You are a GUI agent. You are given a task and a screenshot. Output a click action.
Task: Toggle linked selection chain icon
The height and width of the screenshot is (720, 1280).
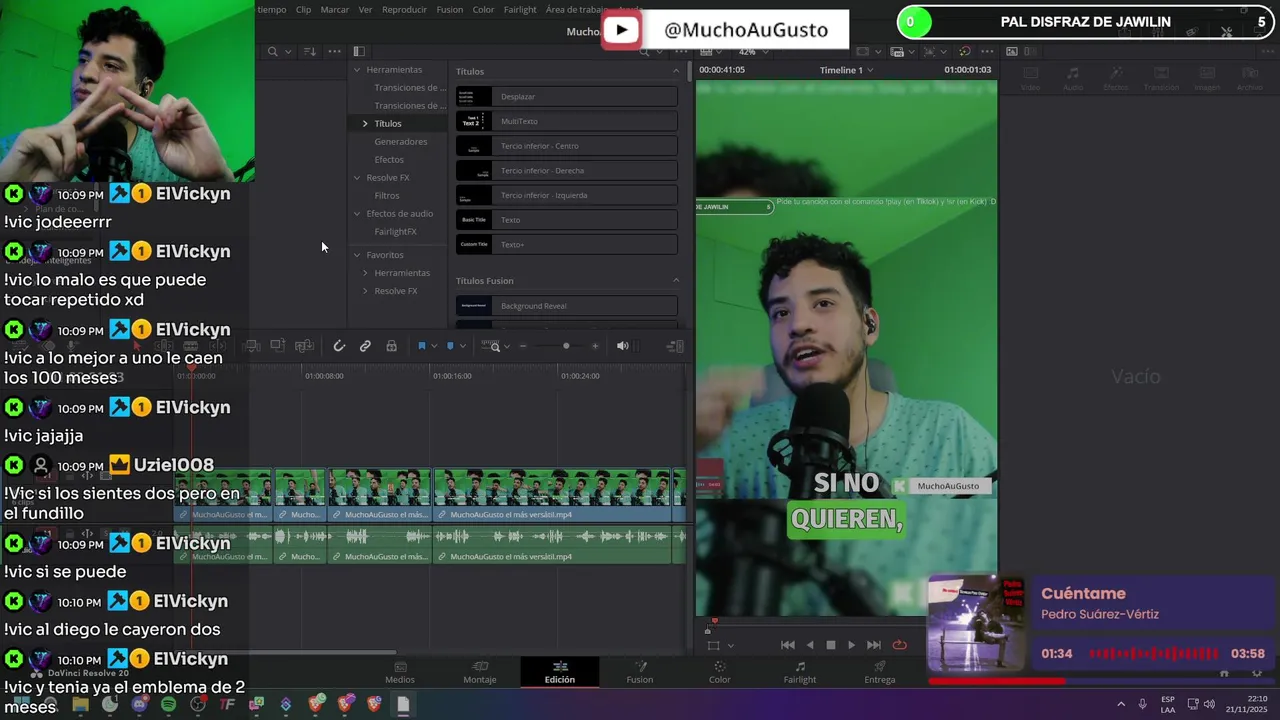tap(365, 346)
